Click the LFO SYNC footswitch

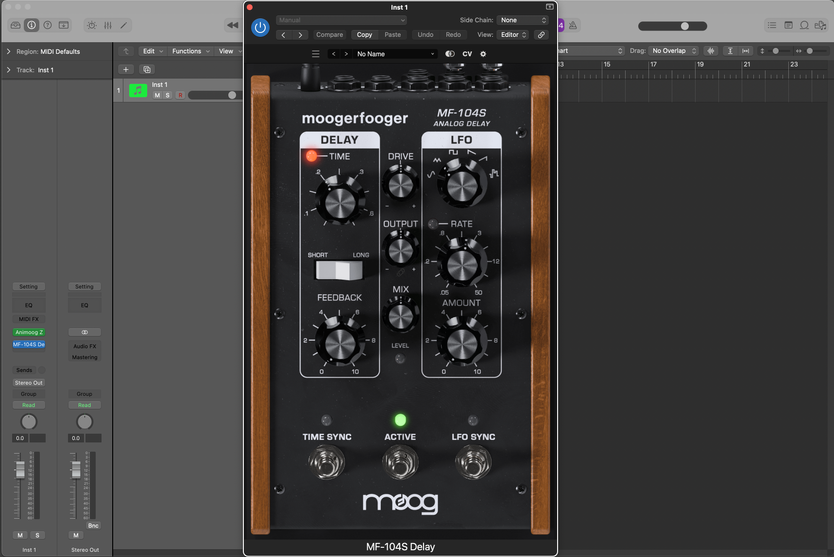tap(473, 462)
